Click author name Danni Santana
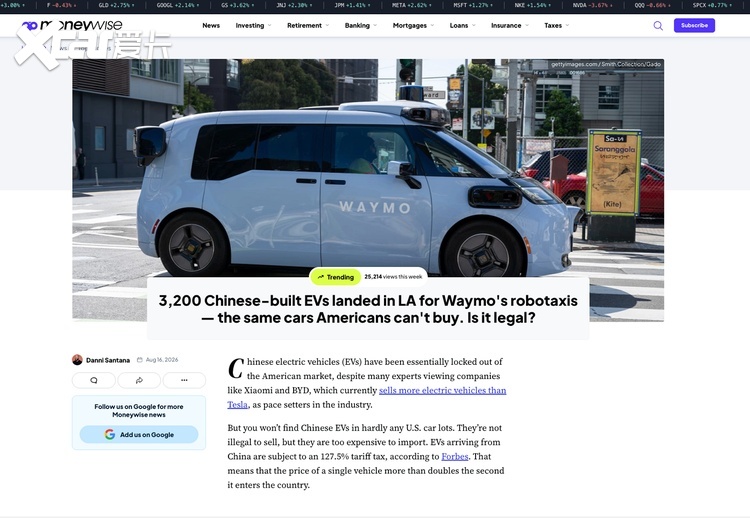 pos(108,360)
